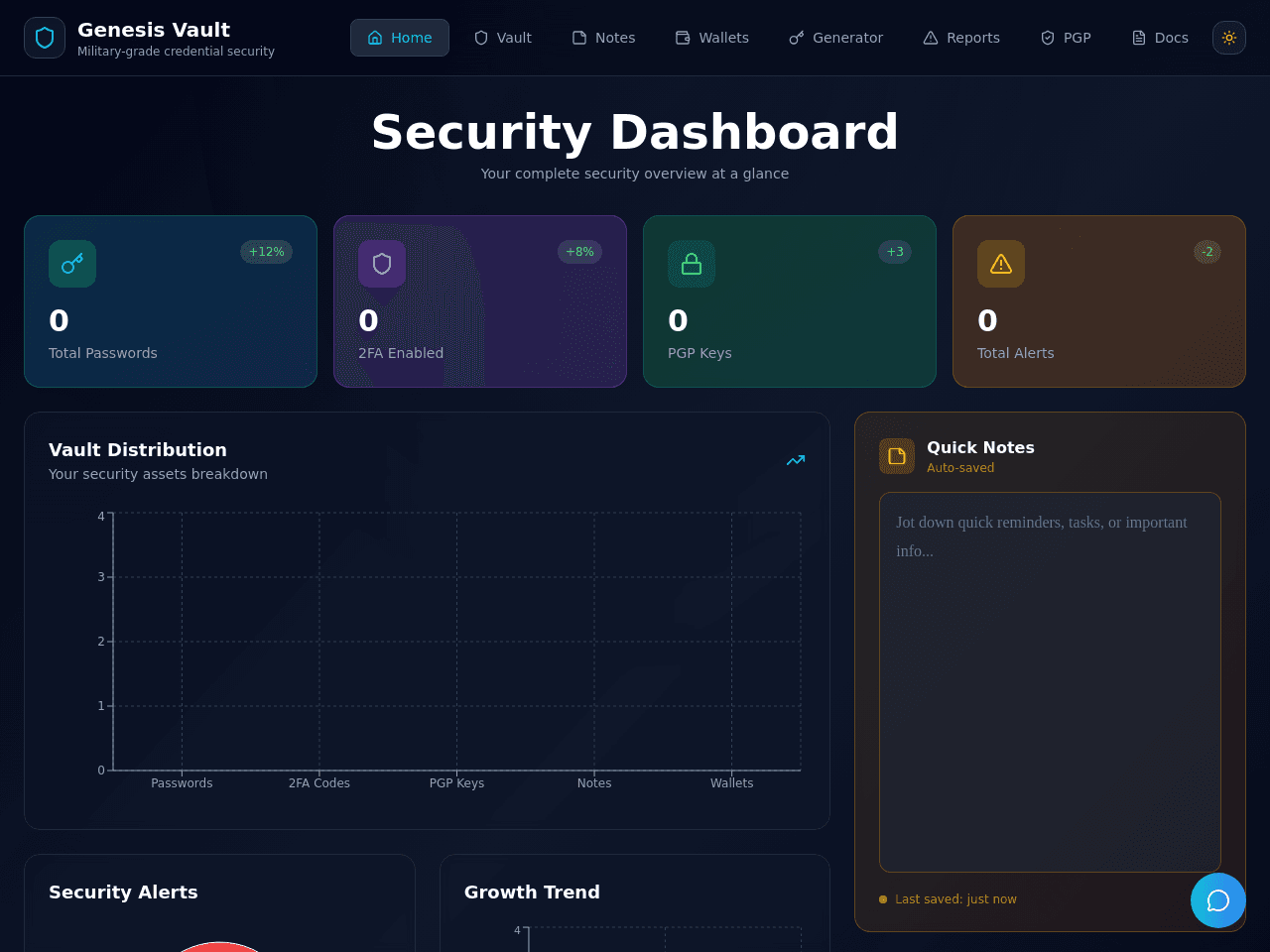Click the lock icon on PGP Keys card
This screenshot has width=1270, height=952.
tap(692, 264)
